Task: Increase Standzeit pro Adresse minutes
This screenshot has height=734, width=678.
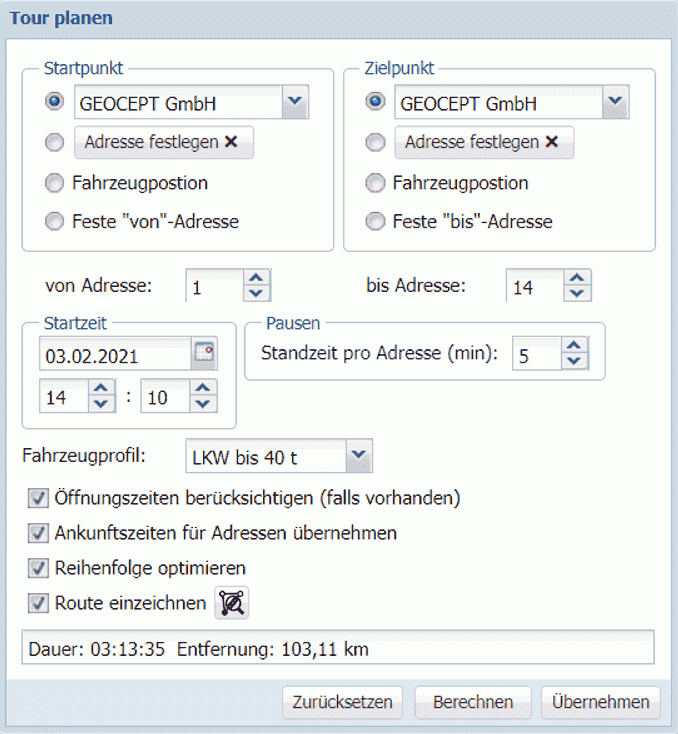Action: 574,347
